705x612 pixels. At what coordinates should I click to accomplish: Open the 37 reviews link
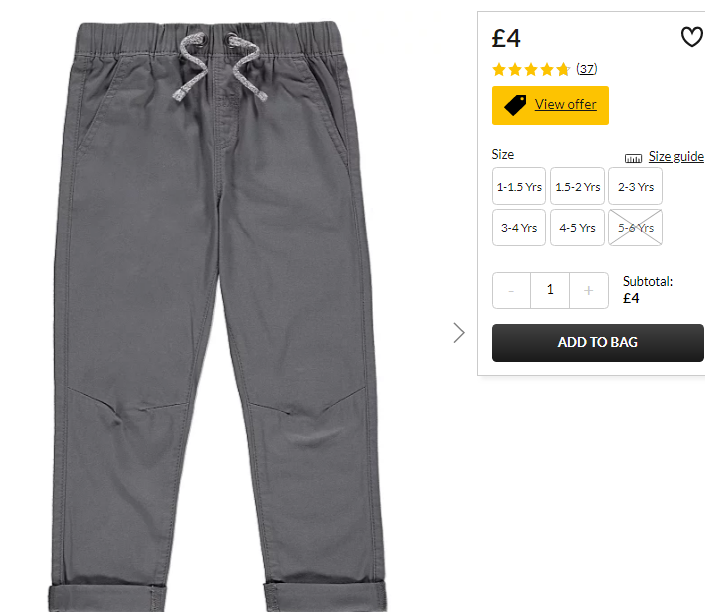[x=587, y=69]
